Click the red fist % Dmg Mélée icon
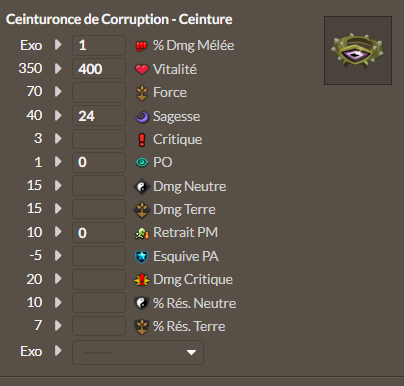404x386 pixels. [x=142, y=46]
